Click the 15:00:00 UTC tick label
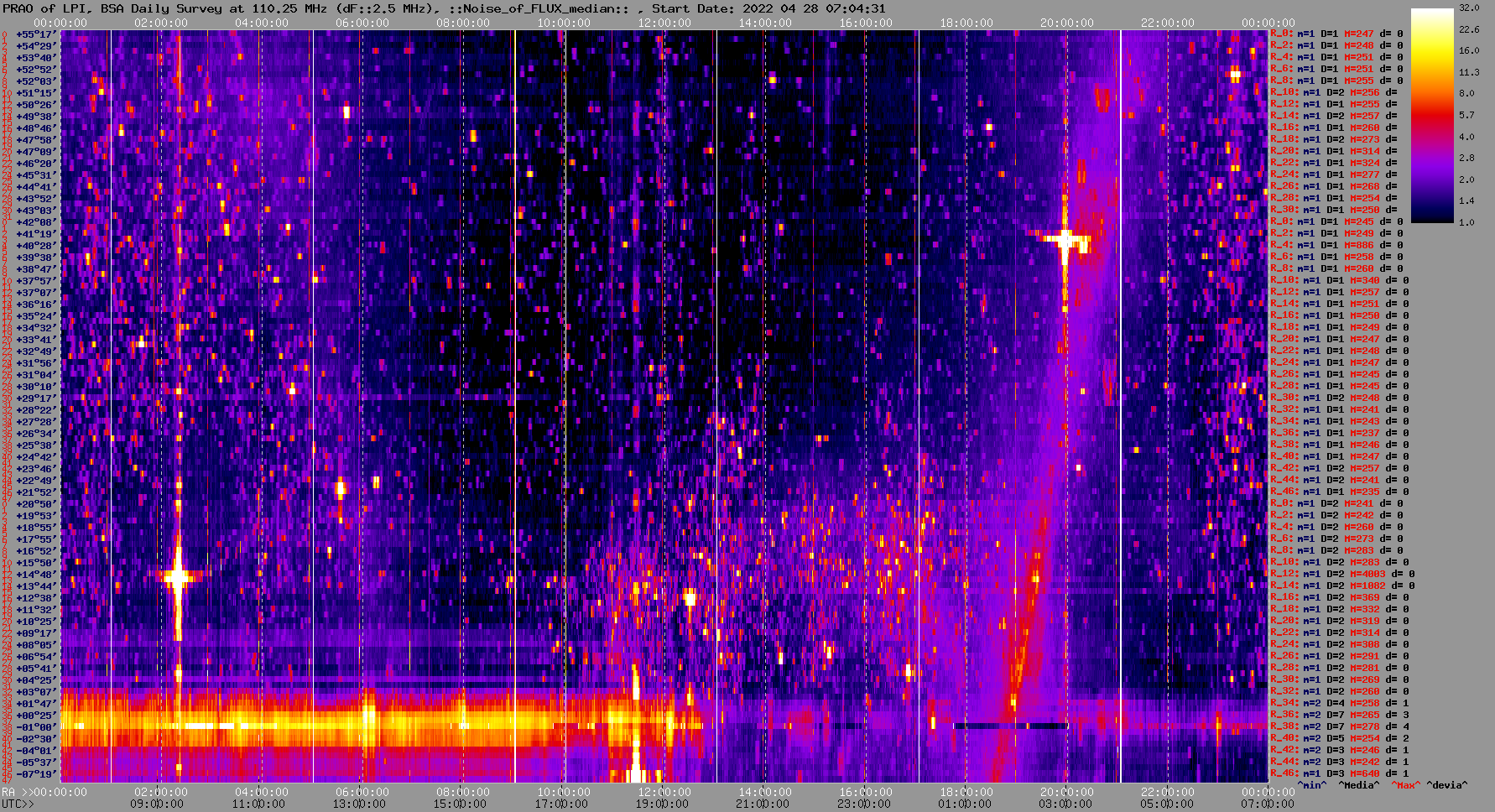 click(461, 804)
